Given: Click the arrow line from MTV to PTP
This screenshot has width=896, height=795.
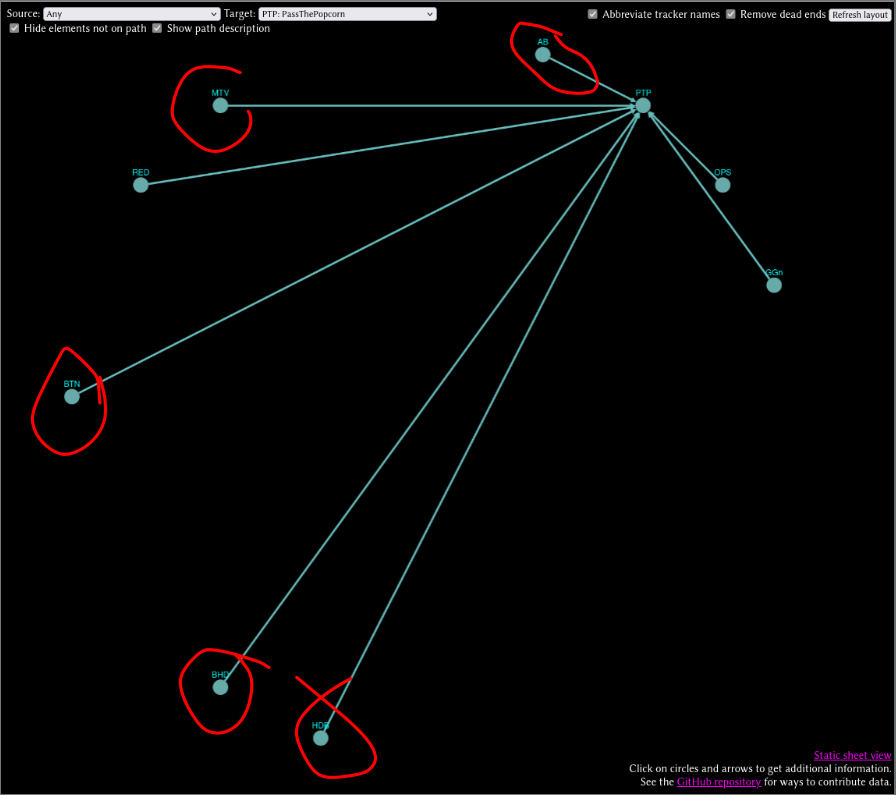Looking at the screenshot, I should coord(429,106).
